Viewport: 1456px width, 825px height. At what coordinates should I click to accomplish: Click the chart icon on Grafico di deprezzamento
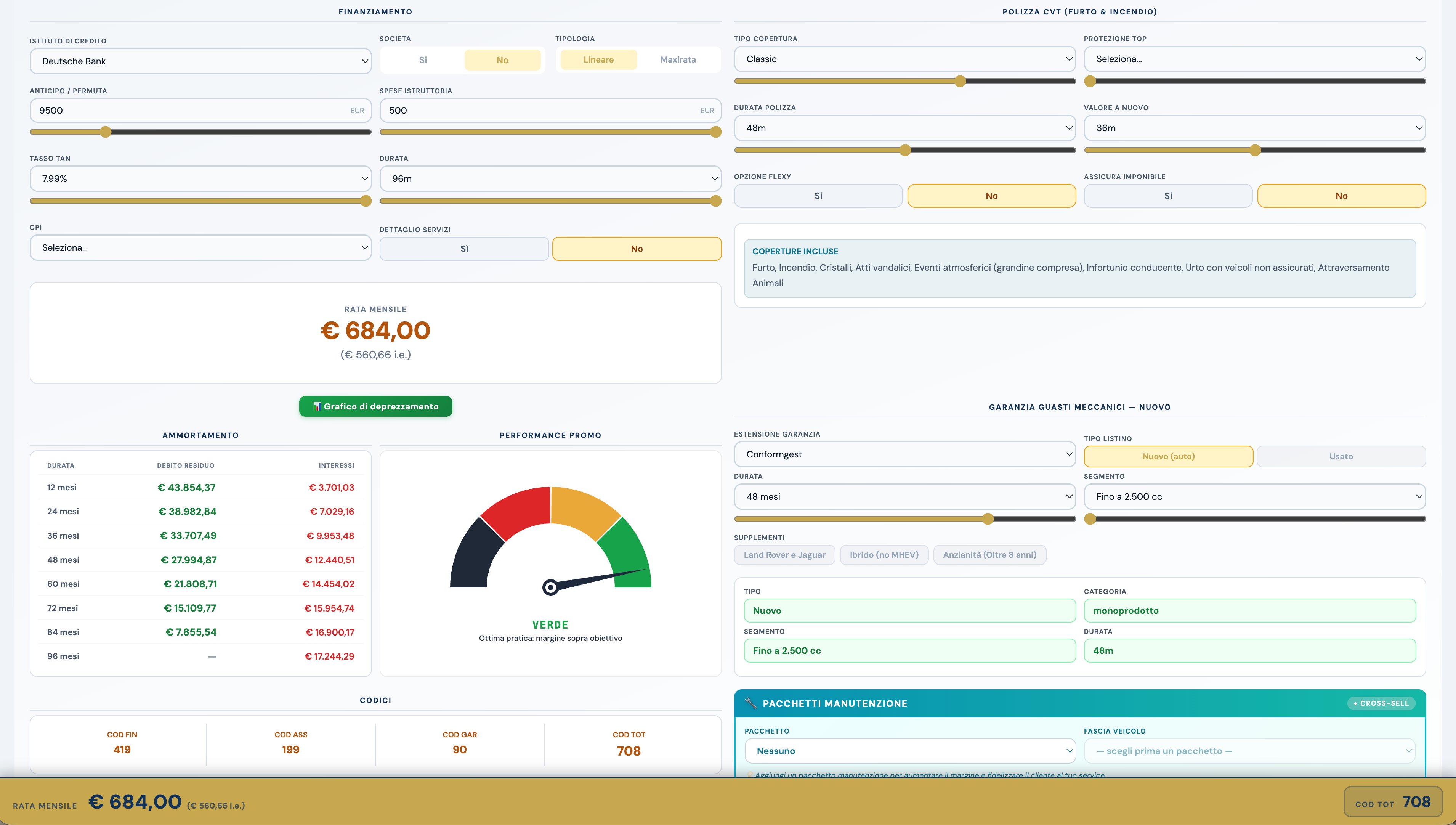coord(317,406)
